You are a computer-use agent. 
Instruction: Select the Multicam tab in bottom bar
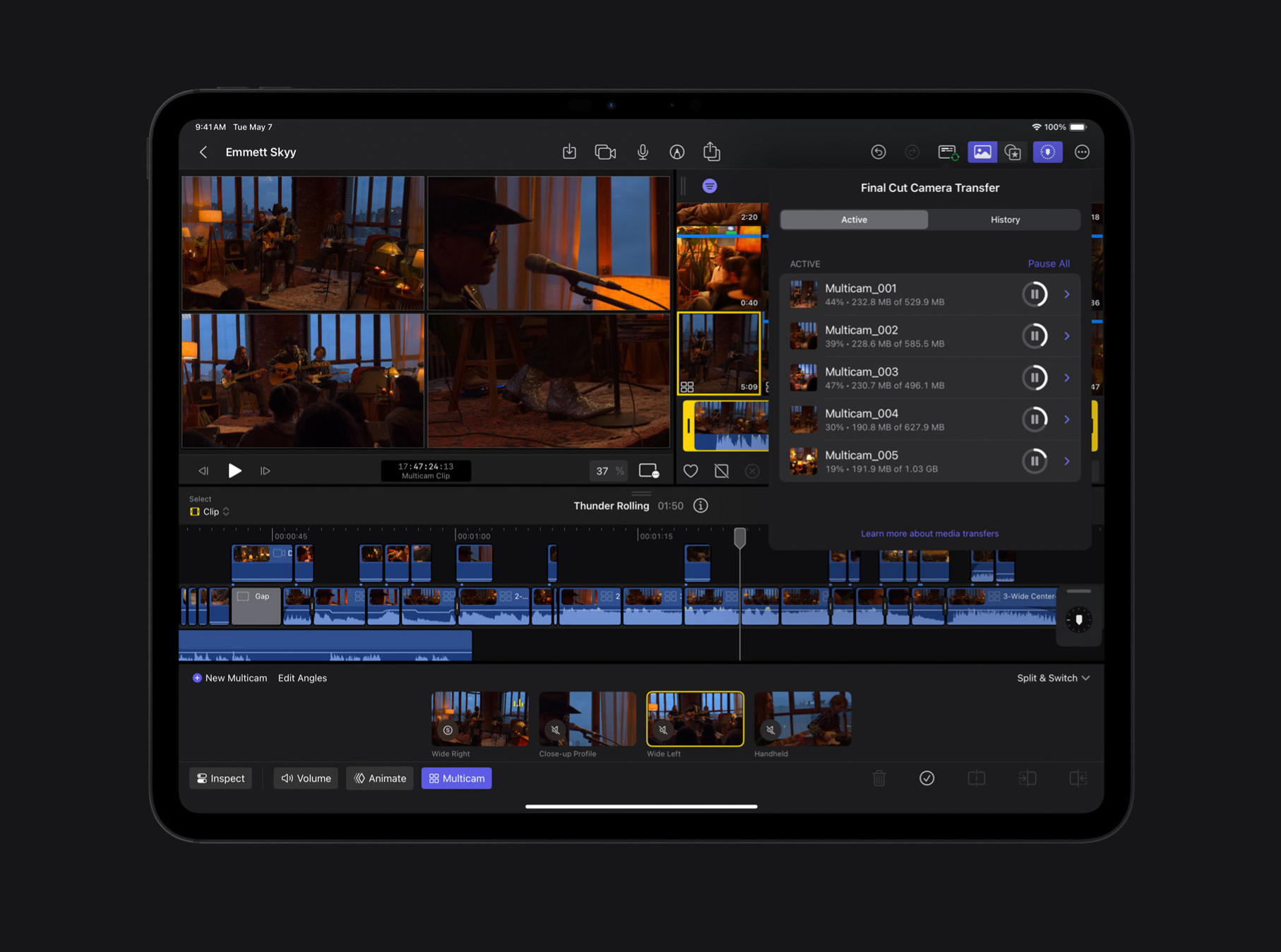[456, 778]
